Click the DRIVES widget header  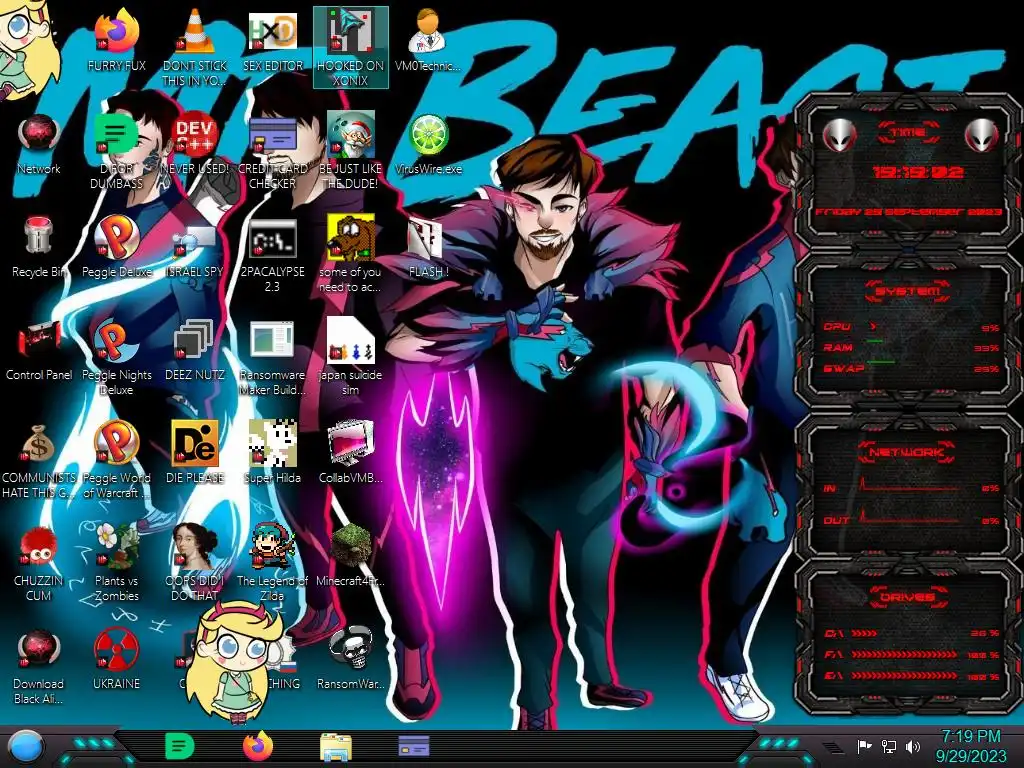pos(908,597)
